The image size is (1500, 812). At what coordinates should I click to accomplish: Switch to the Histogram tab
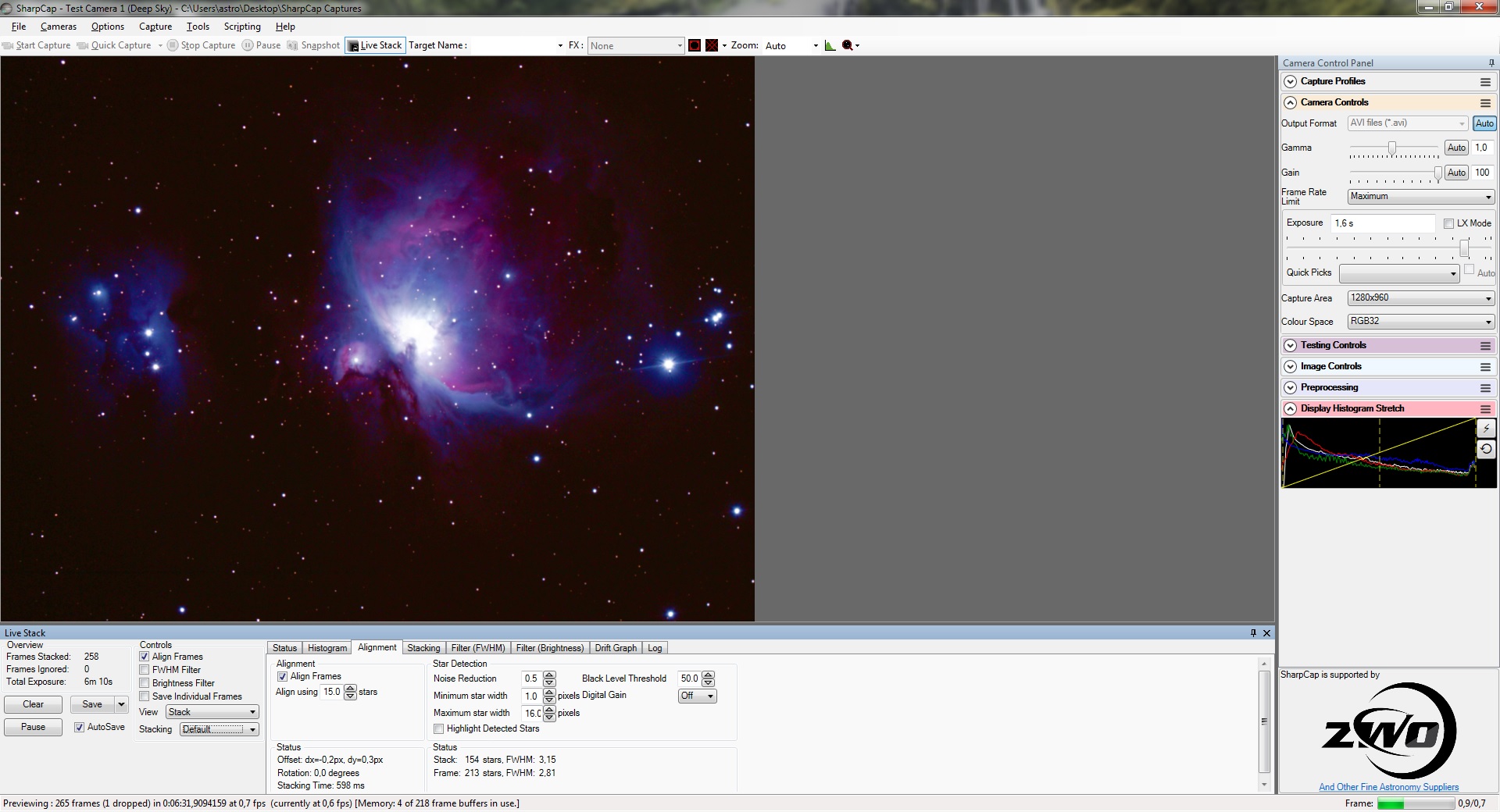[327, 648]
